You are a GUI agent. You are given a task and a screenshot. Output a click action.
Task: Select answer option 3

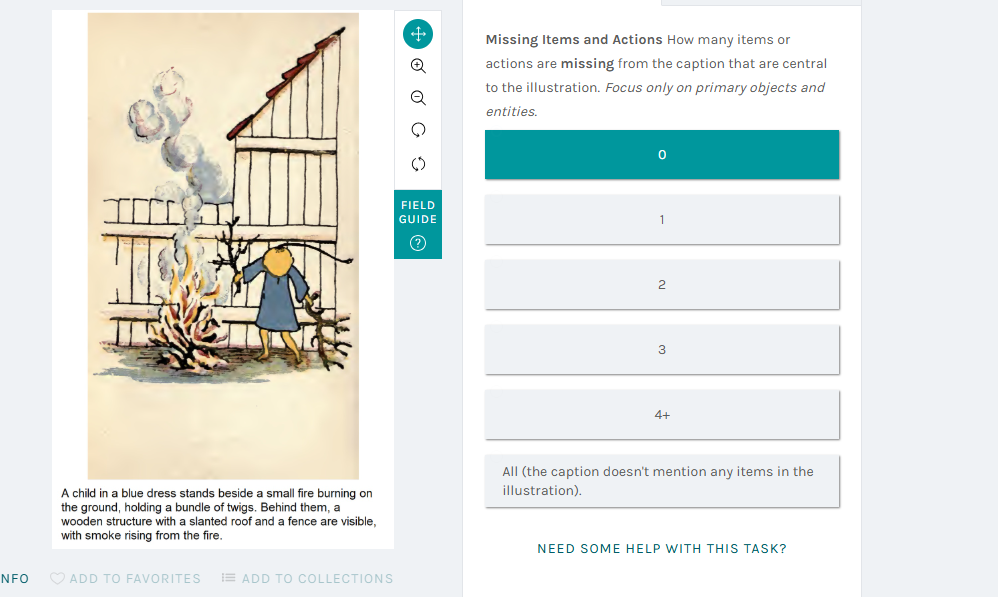click(662, 350)
